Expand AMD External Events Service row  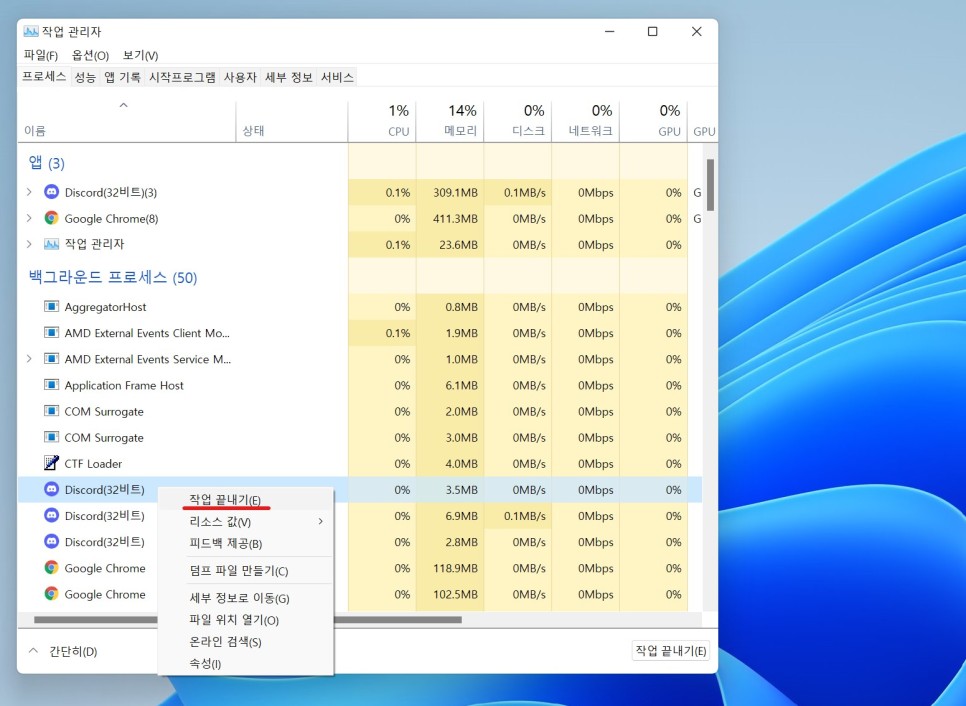(x=29, y=359)
